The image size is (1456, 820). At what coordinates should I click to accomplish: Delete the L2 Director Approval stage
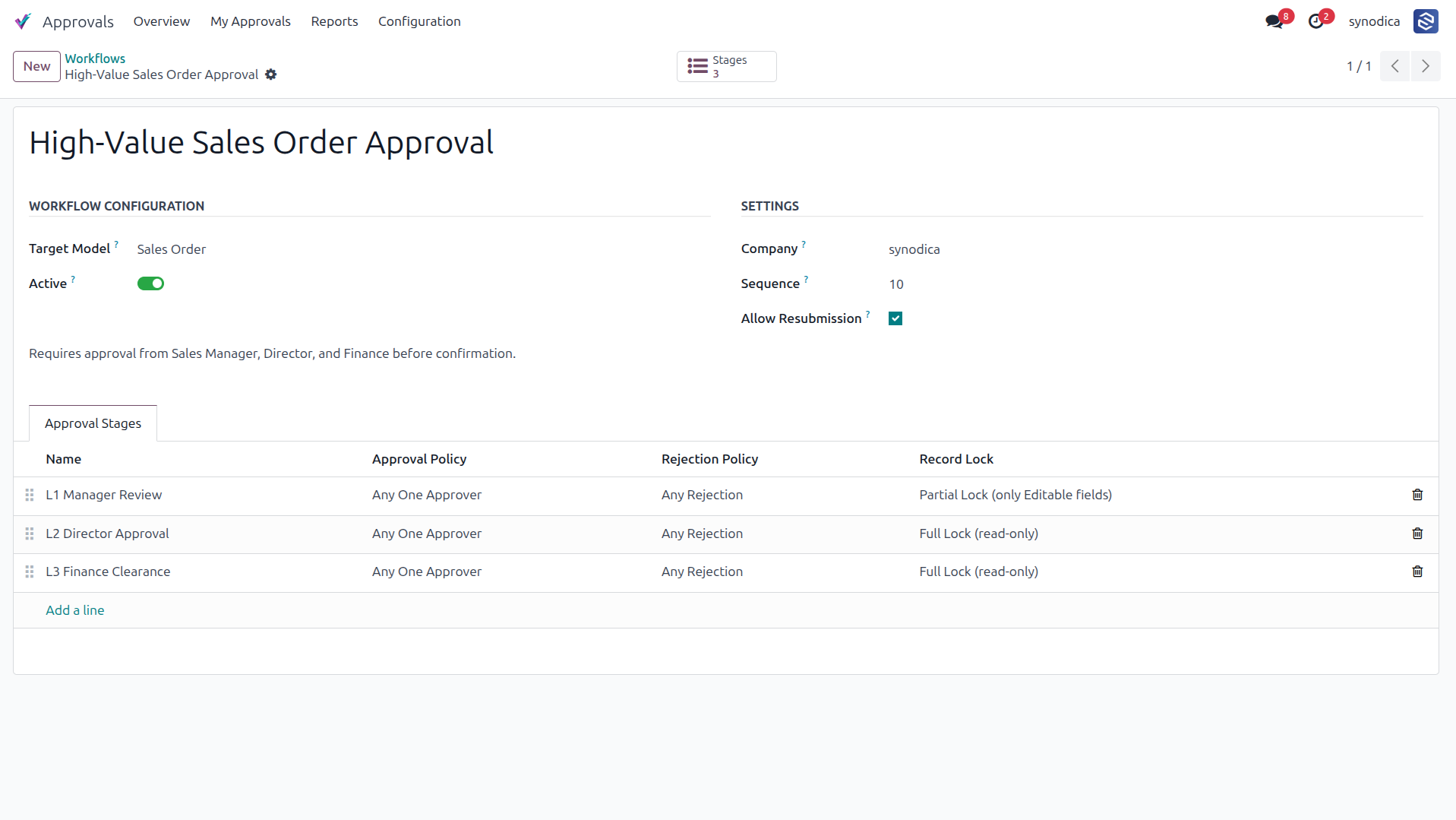coord(1417,533)
